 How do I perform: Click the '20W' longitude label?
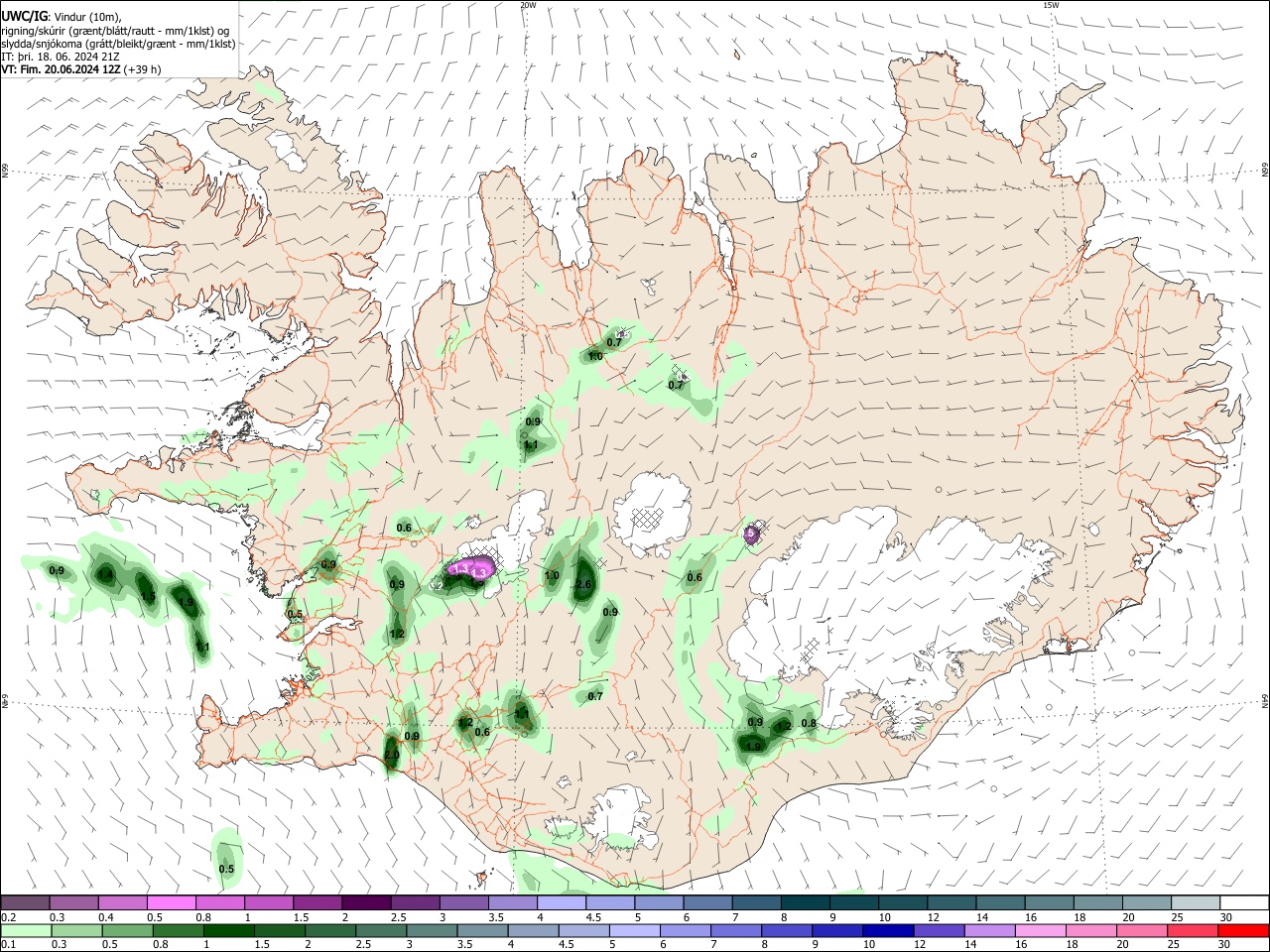(528, 5)
